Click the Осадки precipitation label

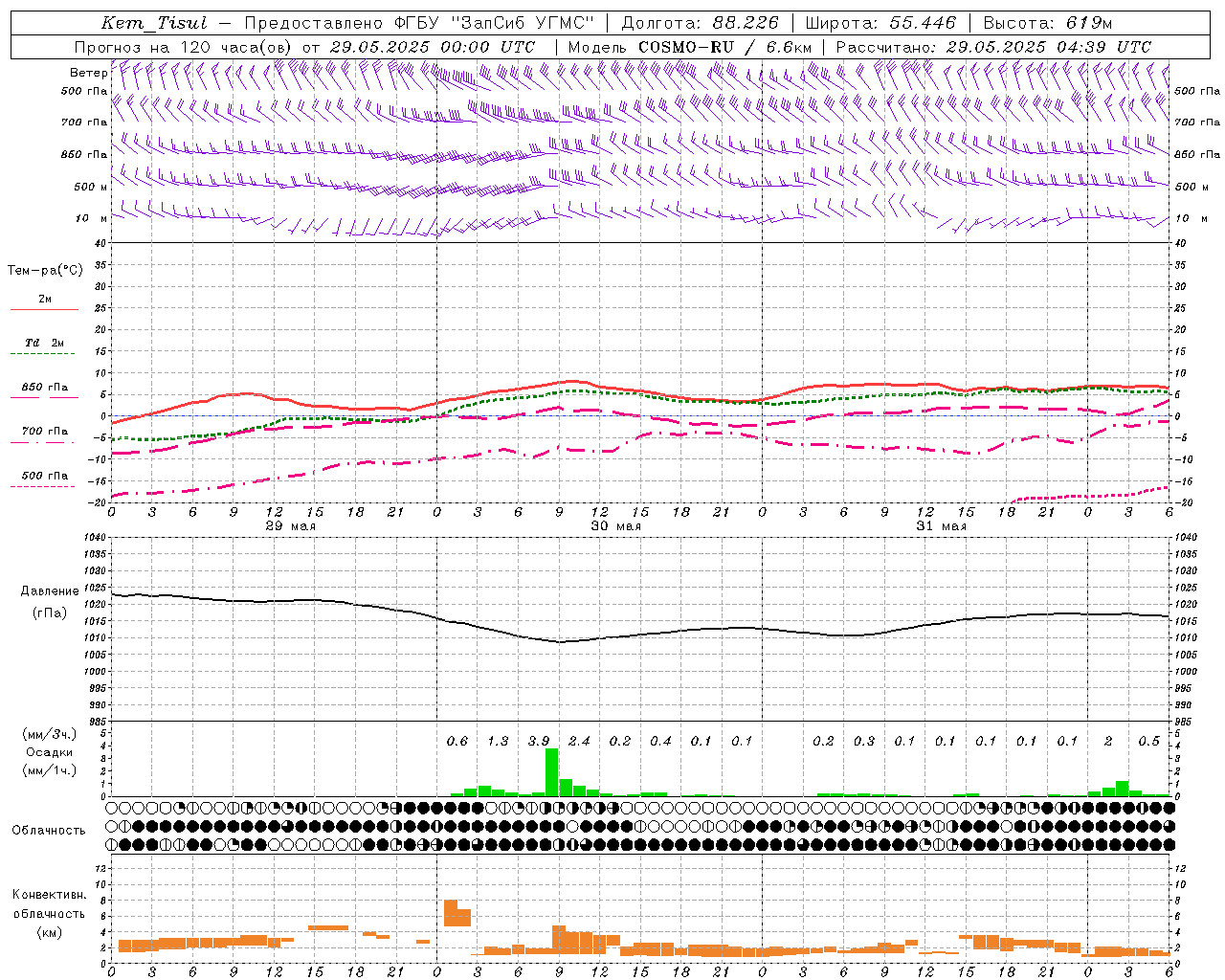point(50,752)
